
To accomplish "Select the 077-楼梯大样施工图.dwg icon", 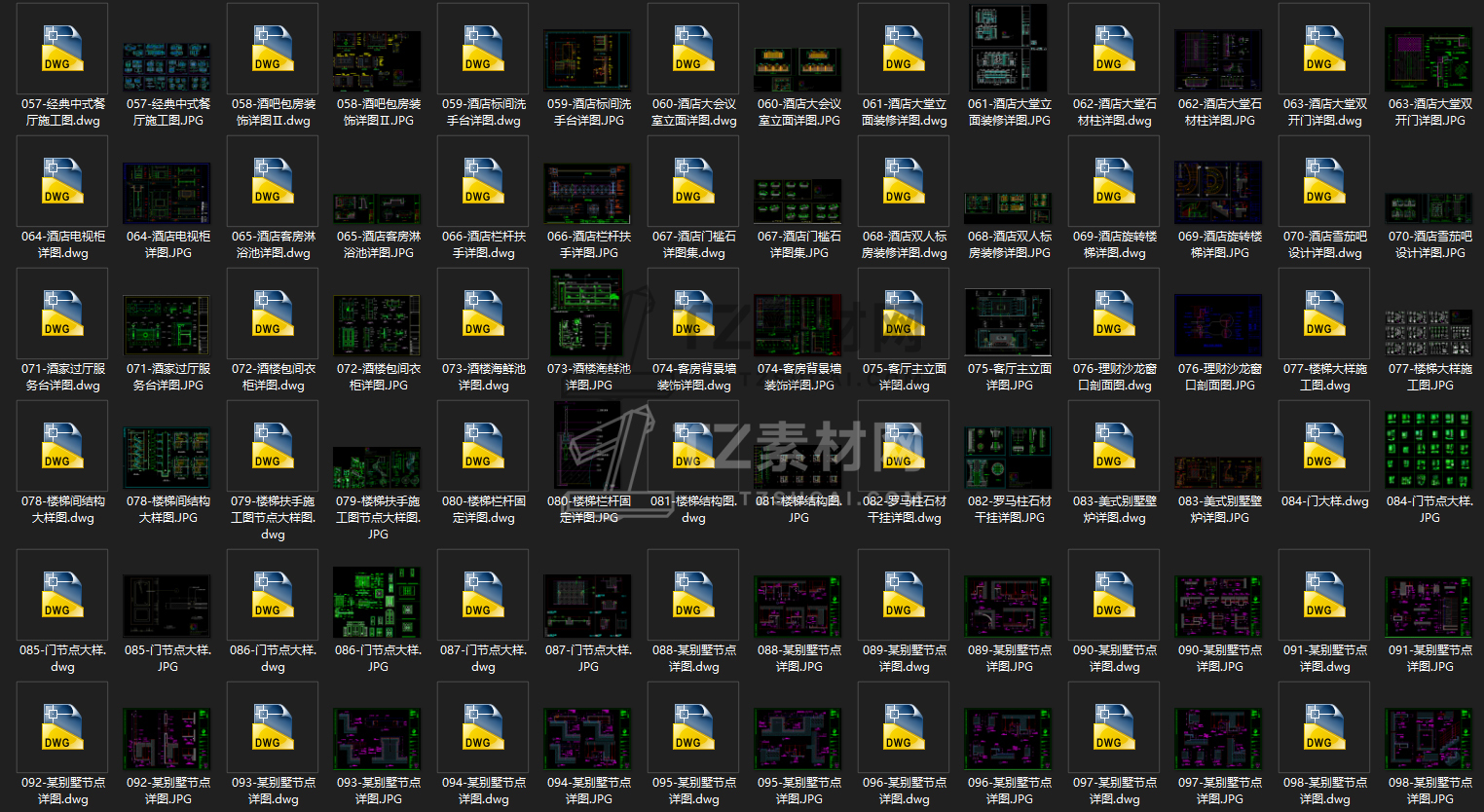I will click(1324, 314).
